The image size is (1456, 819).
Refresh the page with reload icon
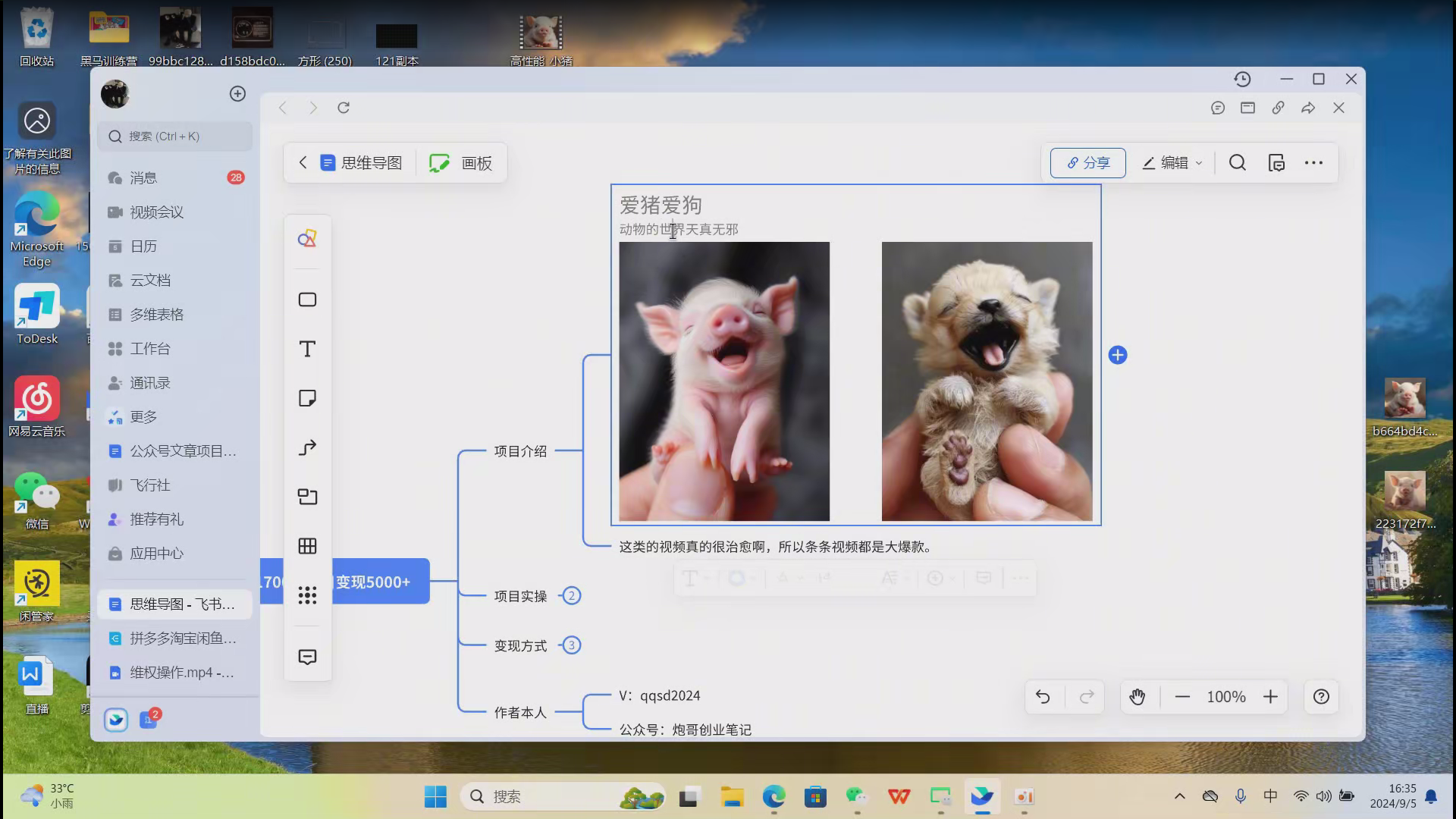(344, 108)
